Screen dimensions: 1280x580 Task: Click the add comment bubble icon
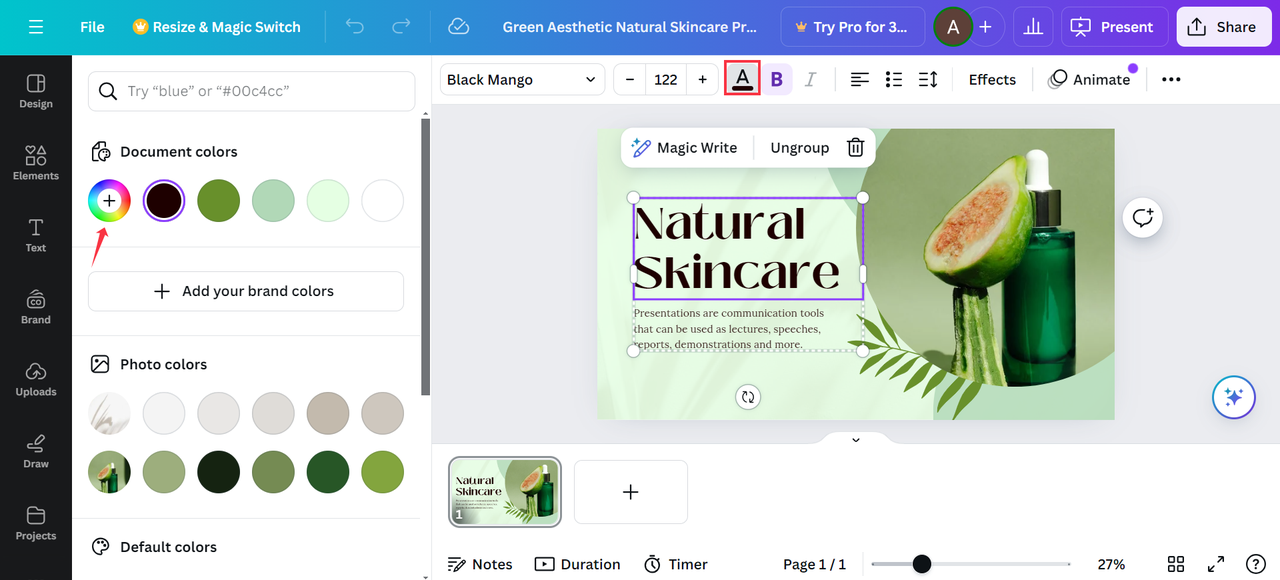click(x=1142, y=217)
